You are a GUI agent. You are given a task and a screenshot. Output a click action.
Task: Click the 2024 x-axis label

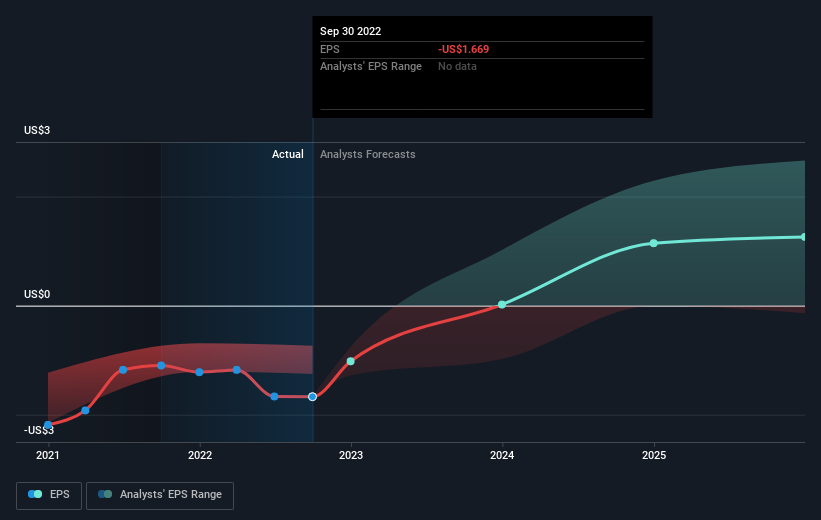502,455
